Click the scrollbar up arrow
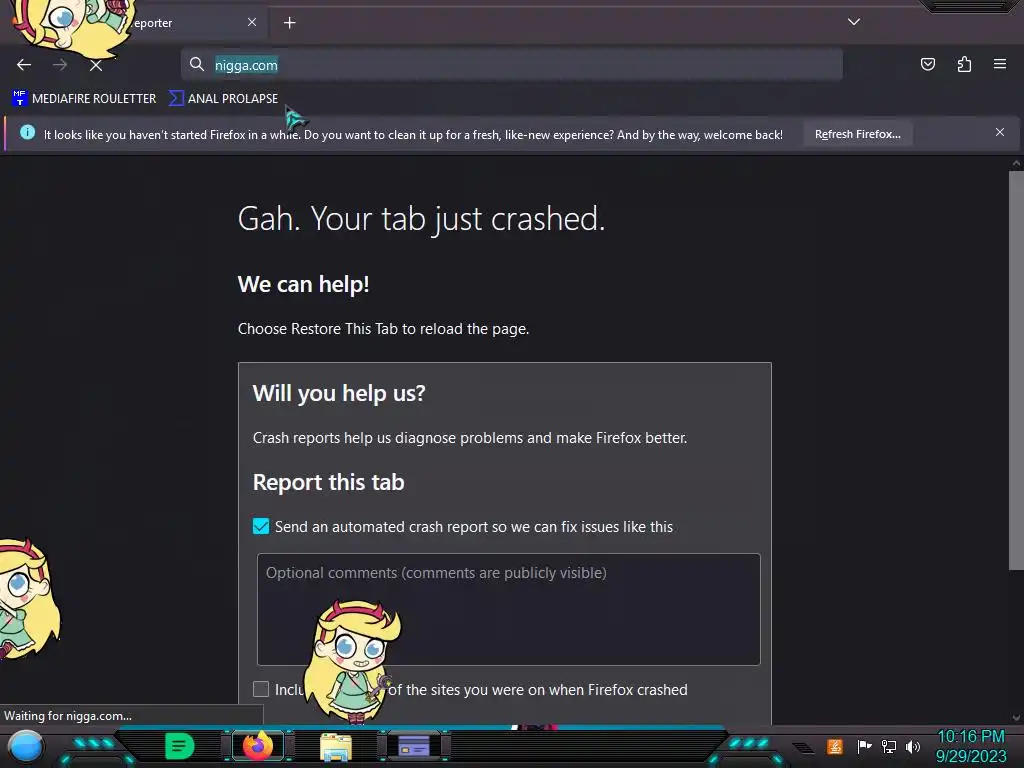Viewport: 1024px width, 768px height. pyautogui.click(x=1016, y=163)
